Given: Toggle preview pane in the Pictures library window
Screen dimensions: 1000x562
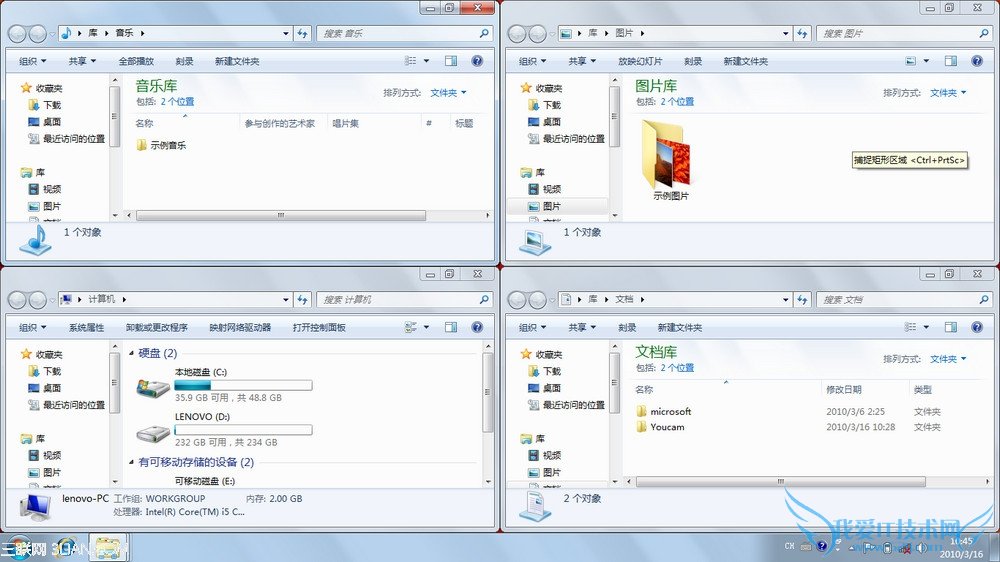Looking at the screenshot, I should pos(951,61).
